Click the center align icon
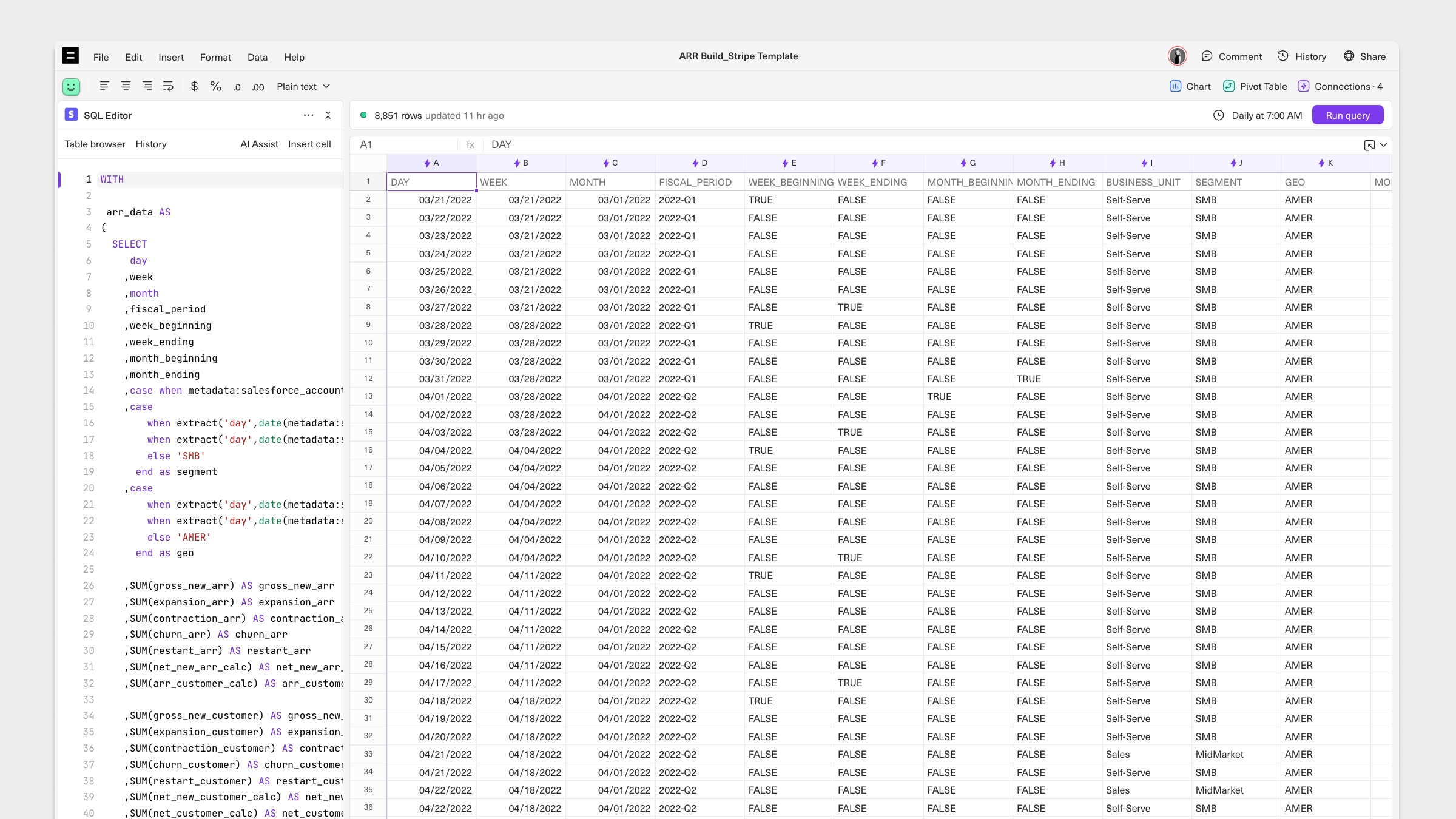Viewport: 1456px width, 819px height. 126,86
